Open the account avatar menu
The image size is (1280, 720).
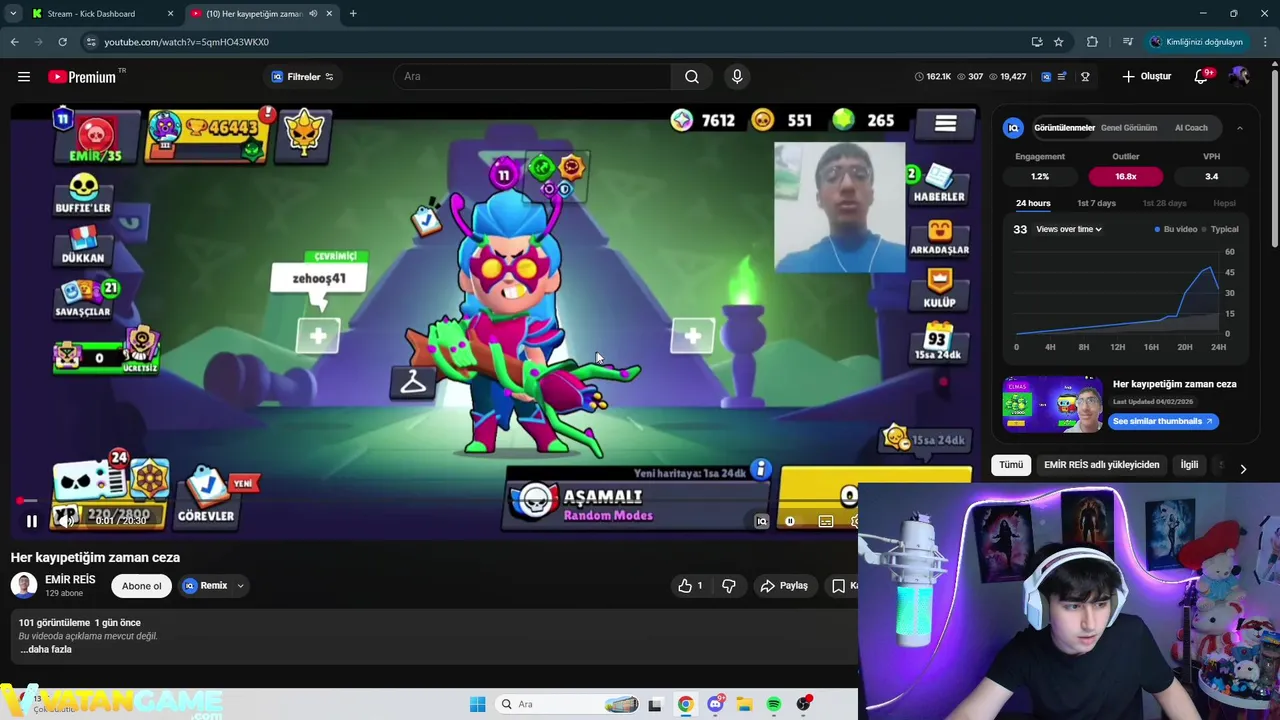(1239, 76)
